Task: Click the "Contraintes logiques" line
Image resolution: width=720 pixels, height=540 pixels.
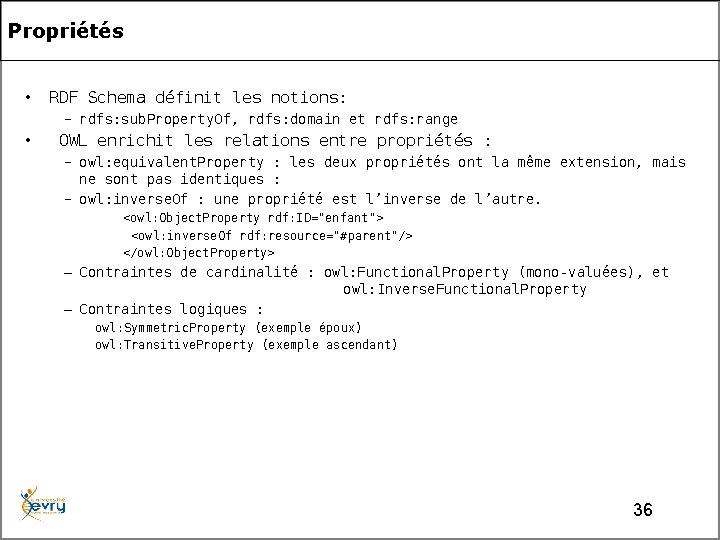Action: pyautogui.click(x=171, y=309)
